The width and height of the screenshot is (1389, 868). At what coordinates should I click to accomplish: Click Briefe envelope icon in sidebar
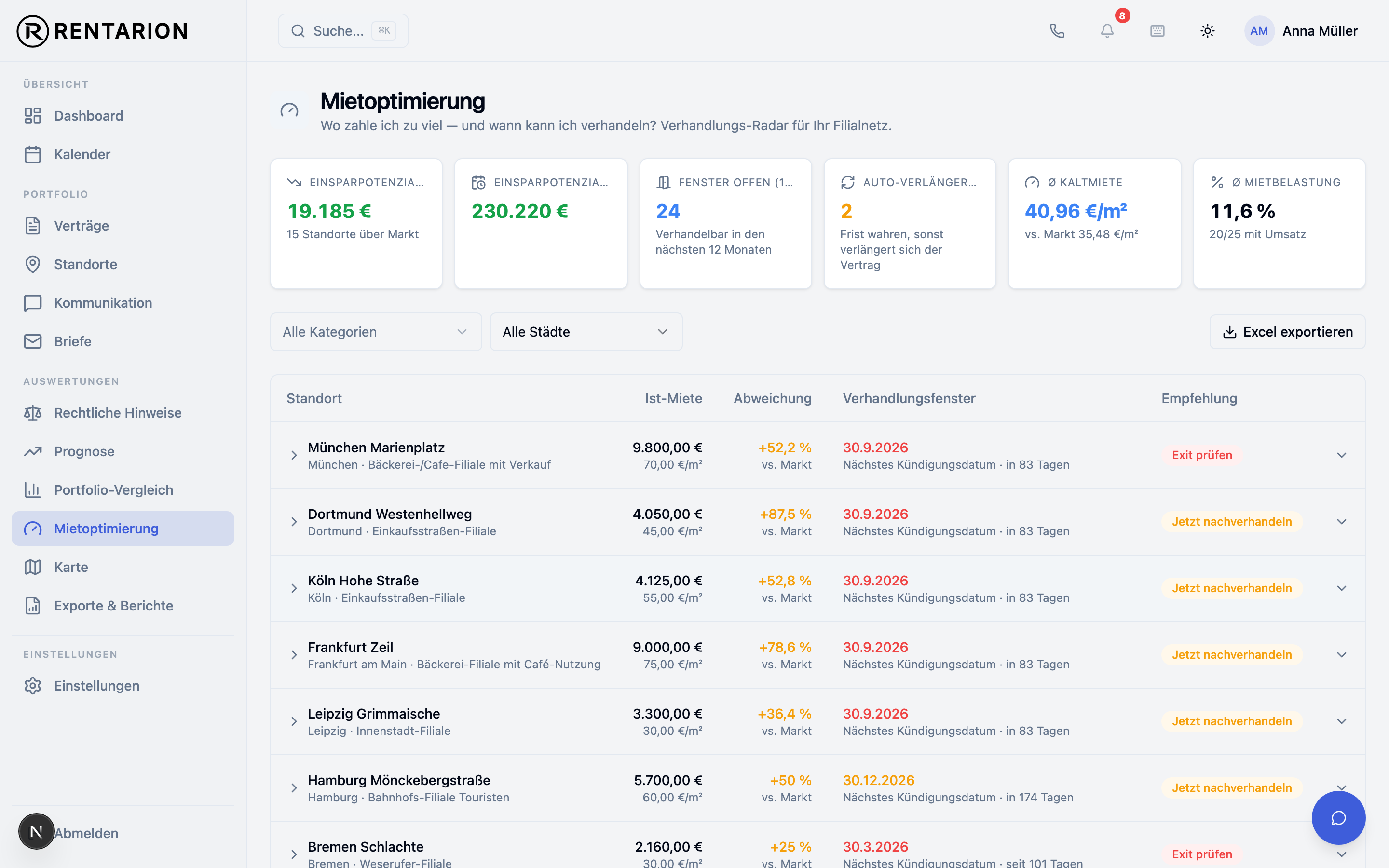33,341
